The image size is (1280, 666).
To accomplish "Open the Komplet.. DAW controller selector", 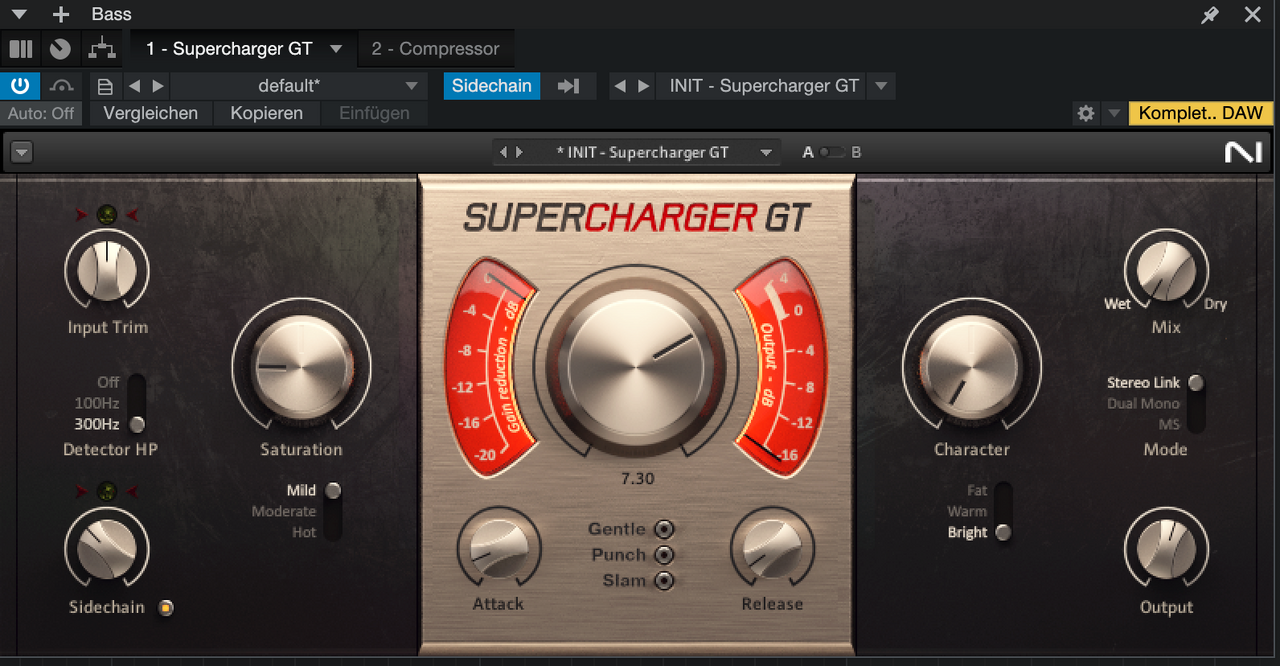I will [1201, 114].
